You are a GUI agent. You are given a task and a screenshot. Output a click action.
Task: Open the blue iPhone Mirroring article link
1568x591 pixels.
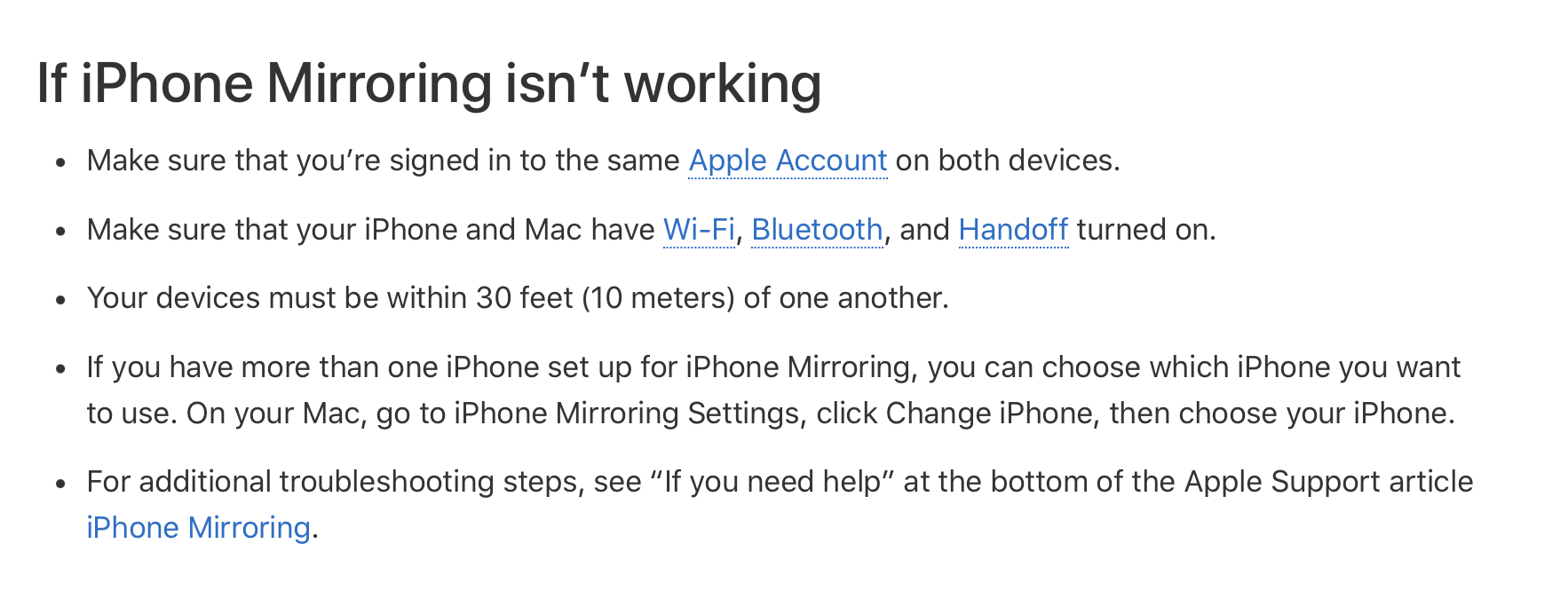[x=198, y=528]
